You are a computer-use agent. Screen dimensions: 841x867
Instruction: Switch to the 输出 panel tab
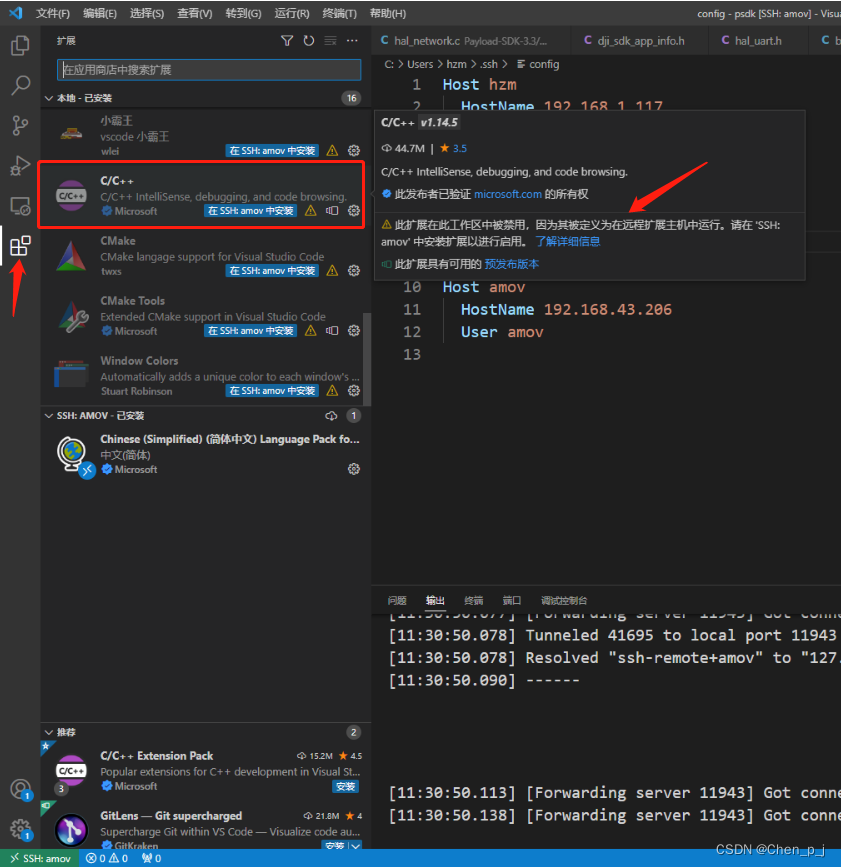435,600
